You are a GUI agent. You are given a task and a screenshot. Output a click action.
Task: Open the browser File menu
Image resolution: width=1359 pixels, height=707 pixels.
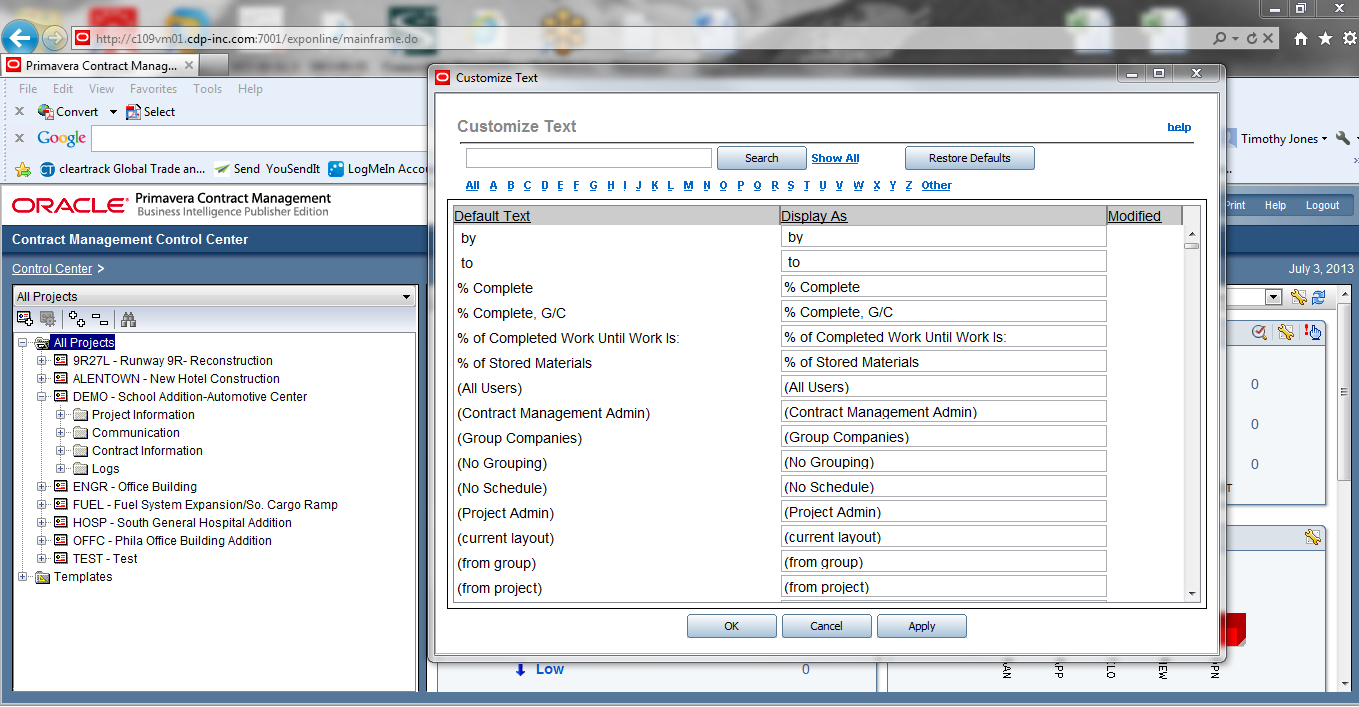(x=28, y=89)
